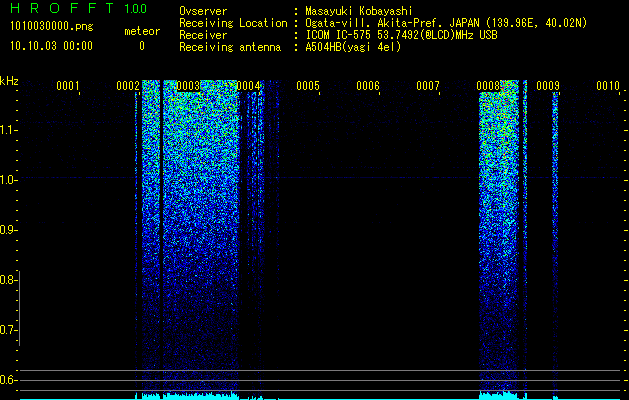Select time marker 0006
Image resolution: width=629 pixels, height=400 pixels.
tap(368, 86)
